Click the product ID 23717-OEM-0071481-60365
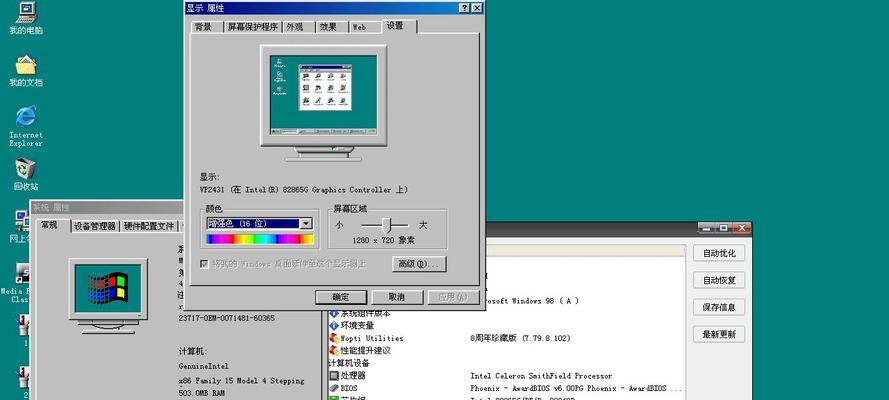Image resolution: width=889 pixels, height=400 pixels. pyautogui.click(x=226, y=318)
